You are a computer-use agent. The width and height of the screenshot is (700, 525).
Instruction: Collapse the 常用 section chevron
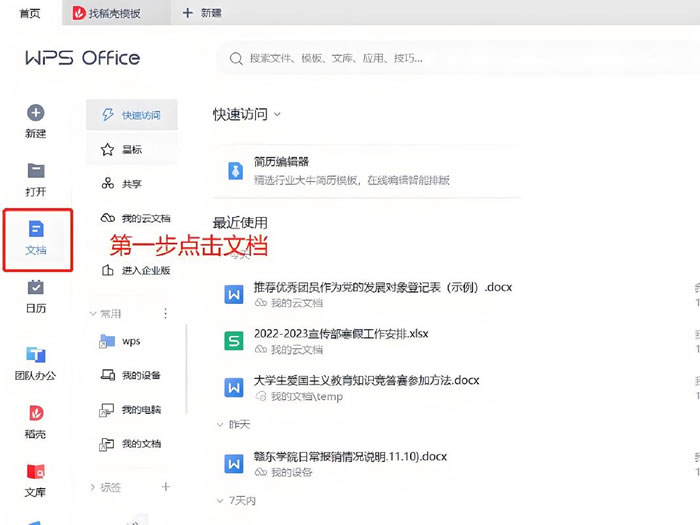tap(93, 314)
